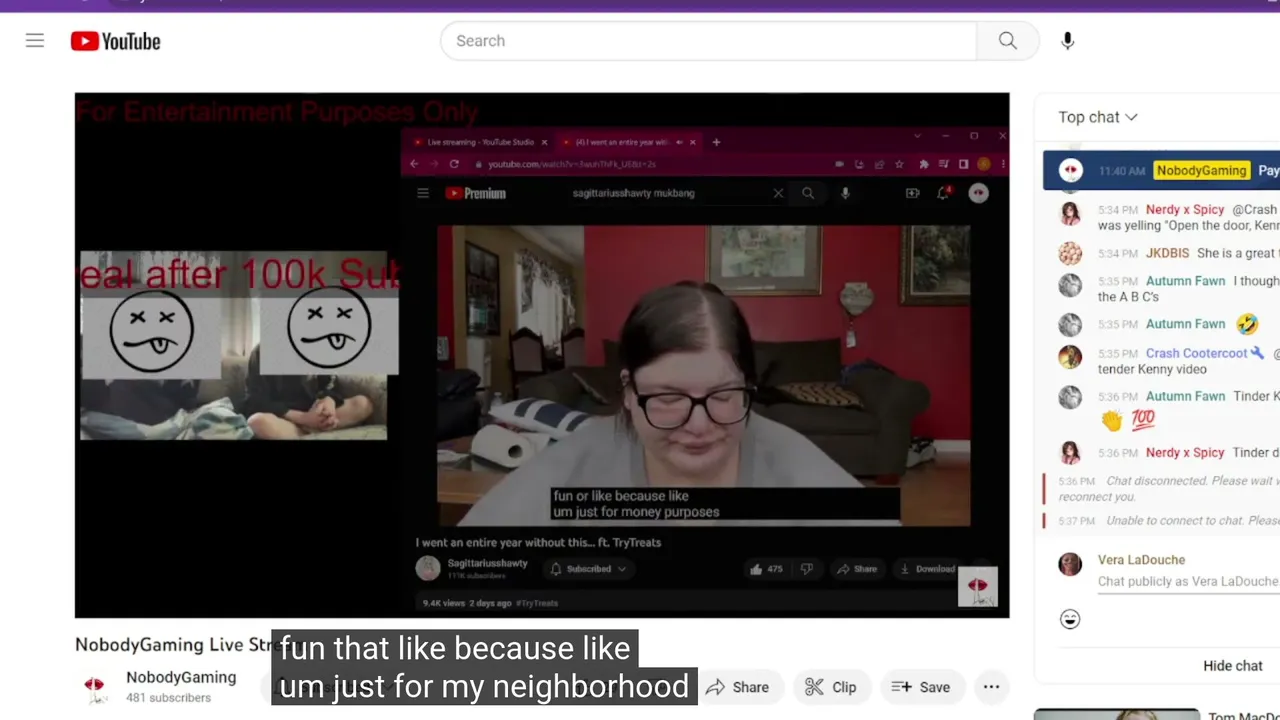This screenshot has height=720, width=1280.
Task: Open the chat emoji picker
Action: (x=1070, y=619)
